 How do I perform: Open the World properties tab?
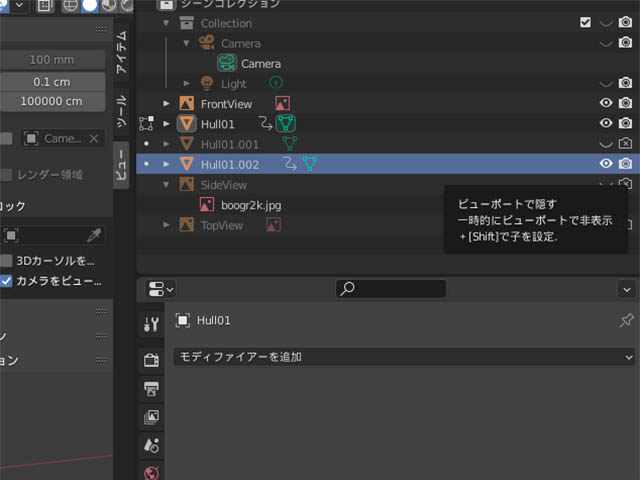(x=151, y=473)
